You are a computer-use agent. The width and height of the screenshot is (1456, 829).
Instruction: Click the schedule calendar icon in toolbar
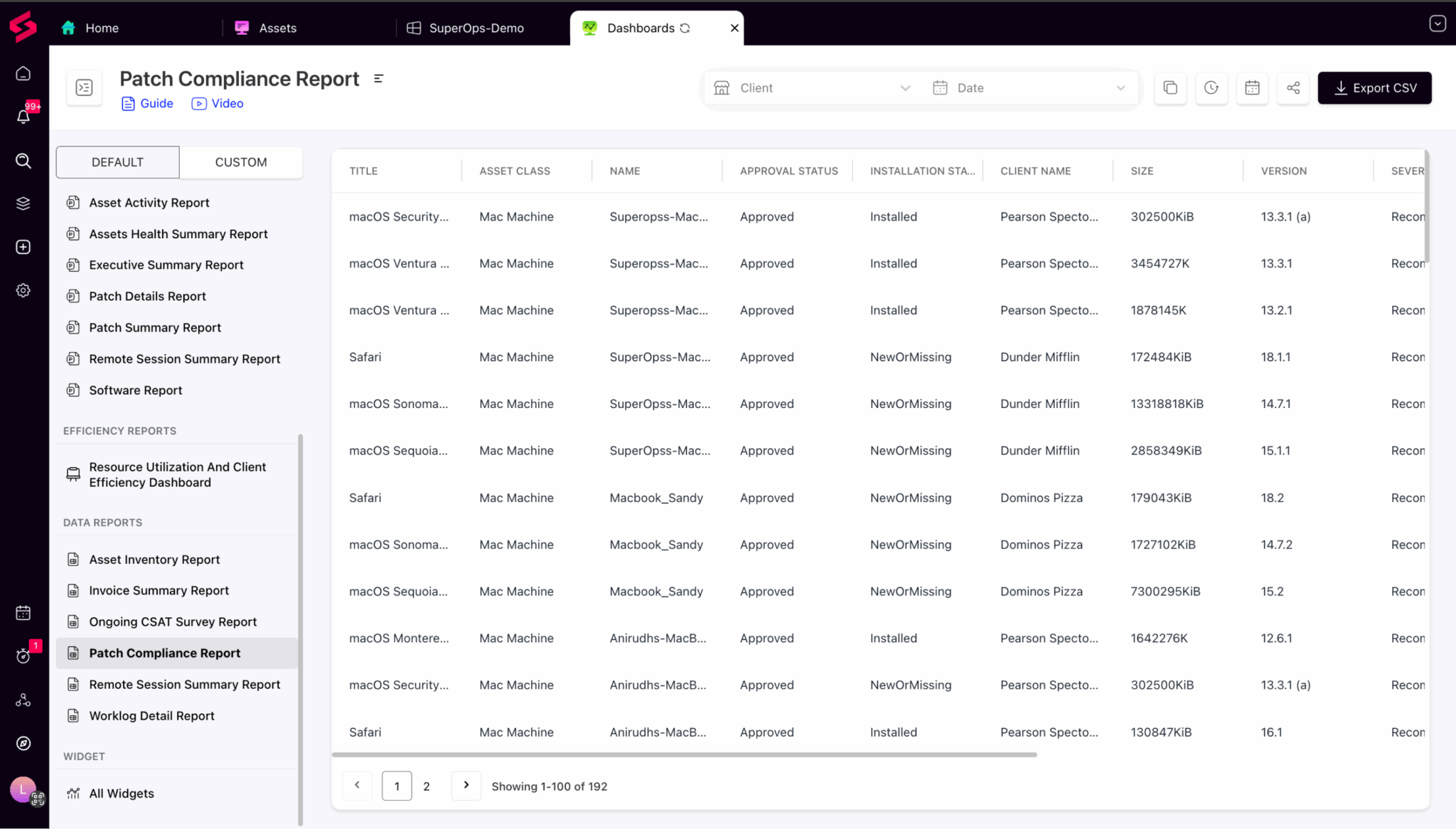click(1252, 87)
